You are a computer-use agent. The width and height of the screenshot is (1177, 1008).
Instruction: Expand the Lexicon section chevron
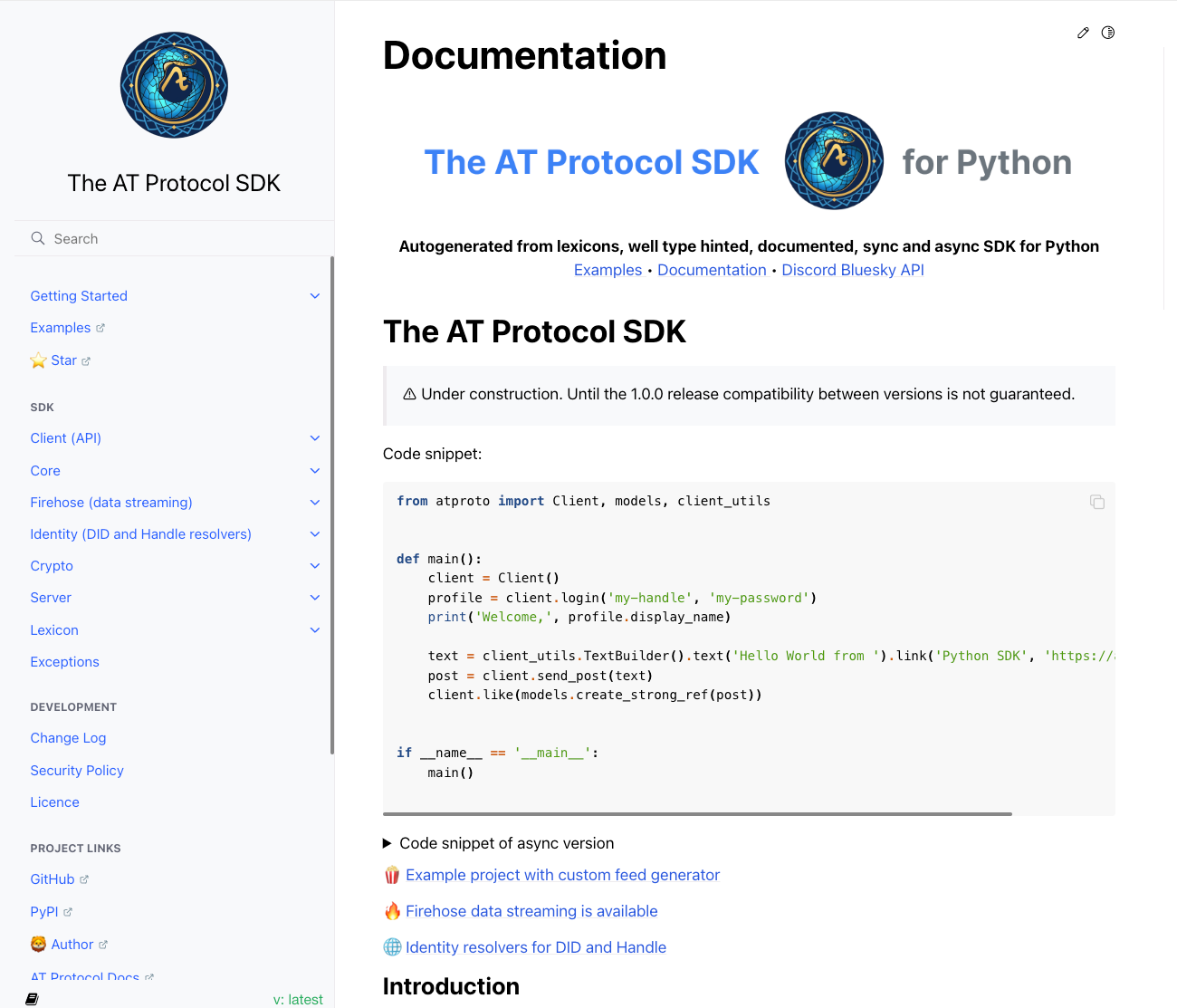click(315, 630)
